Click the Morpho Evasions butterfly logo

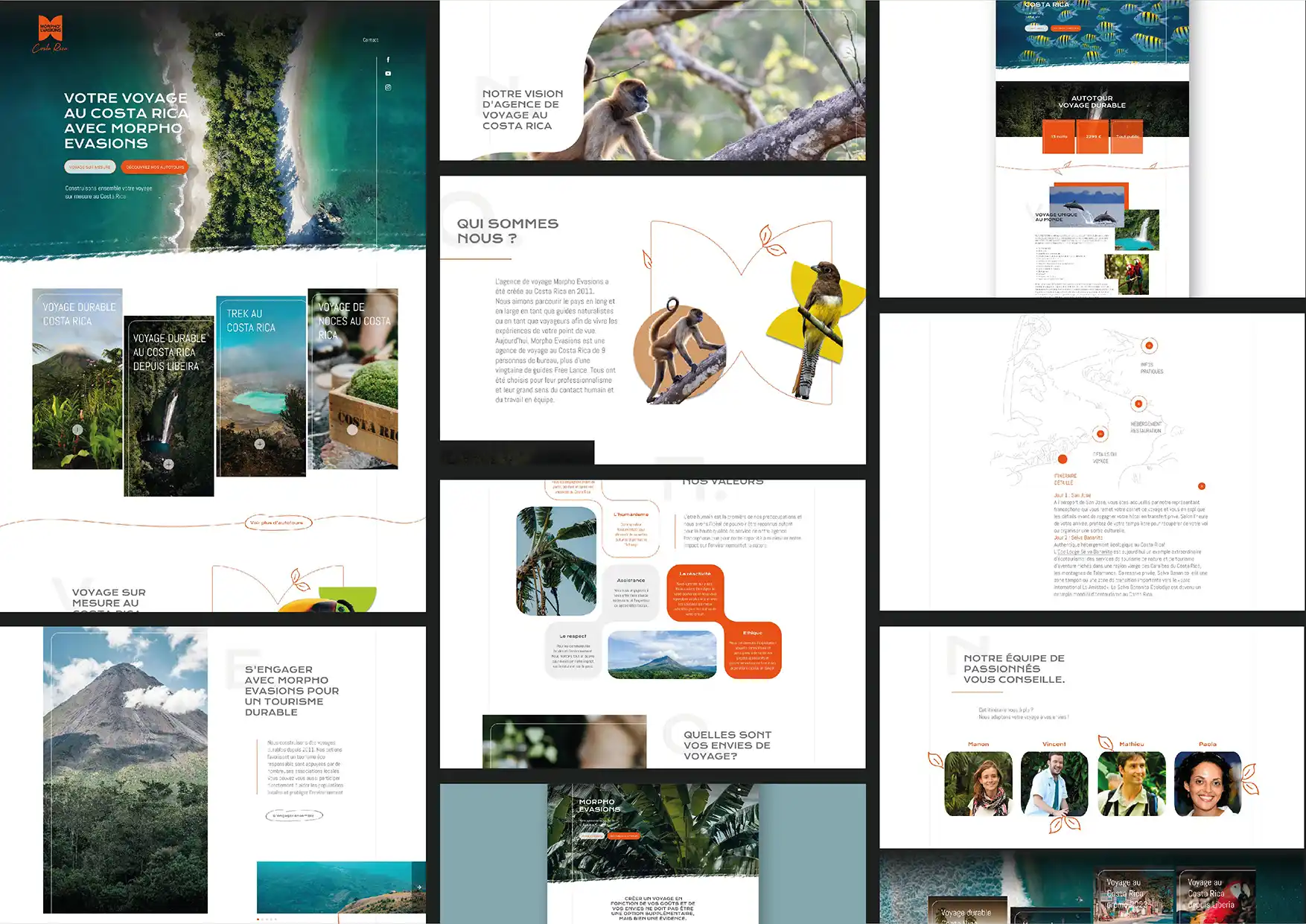[x=51, y=33]
